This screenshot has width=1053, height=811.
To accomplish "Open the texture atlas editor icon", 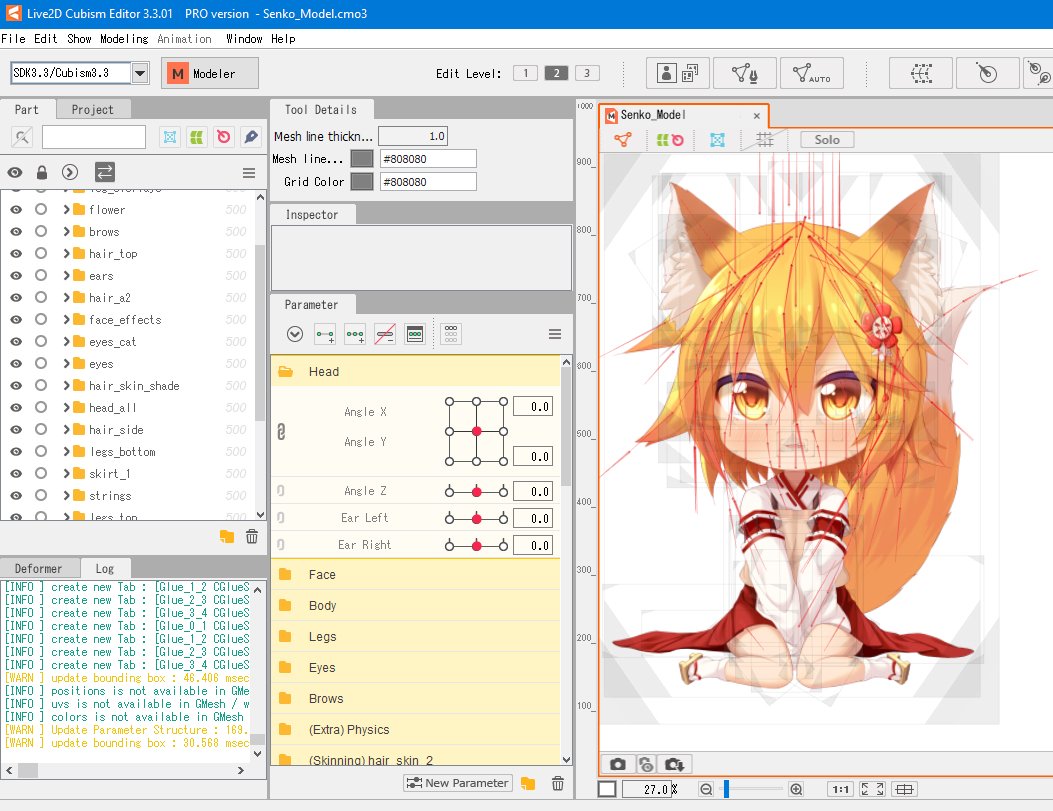I will (677, 73).
